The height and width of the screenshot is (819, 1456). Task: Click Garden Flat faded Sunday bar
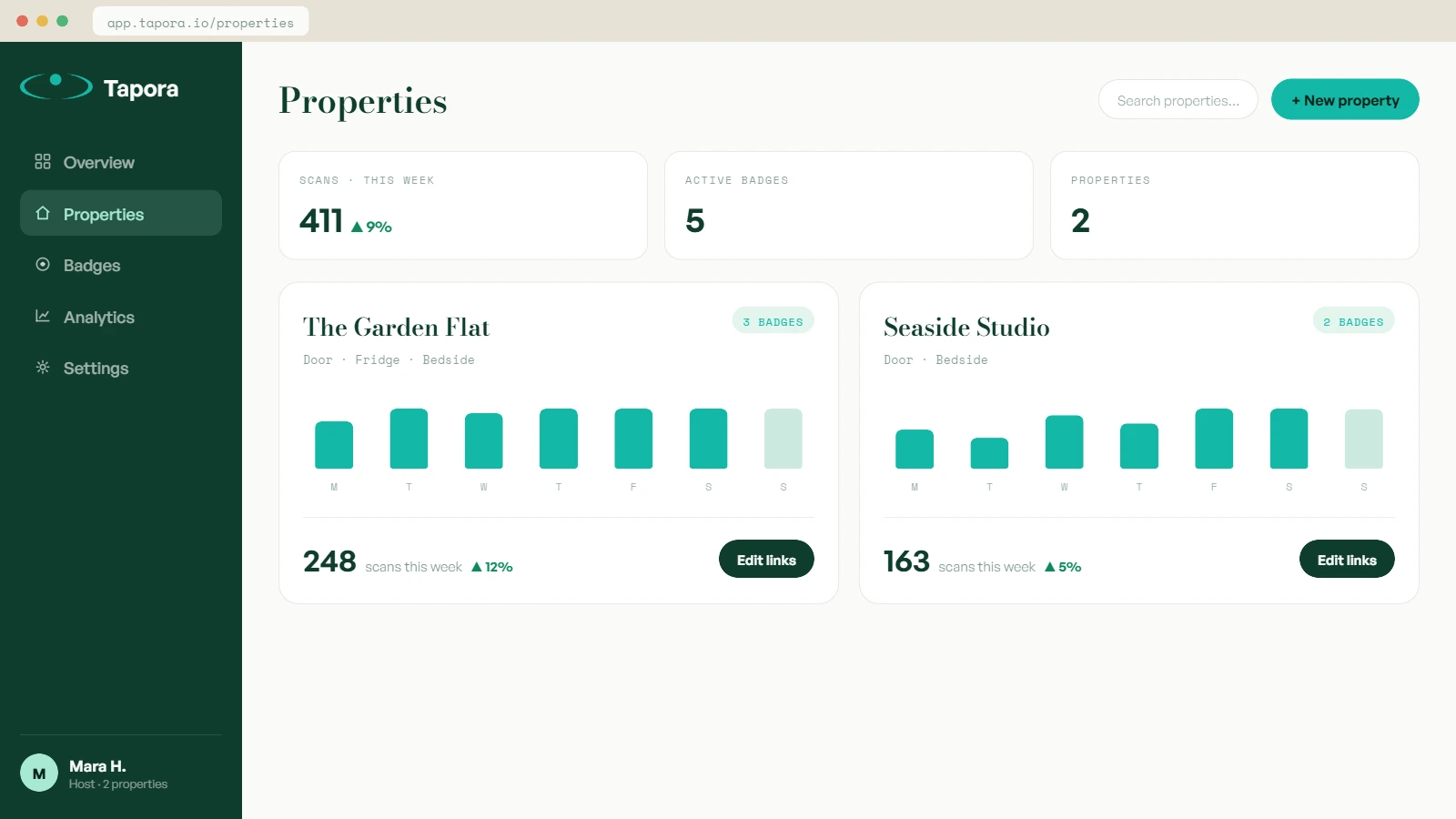tap(784, 439)
